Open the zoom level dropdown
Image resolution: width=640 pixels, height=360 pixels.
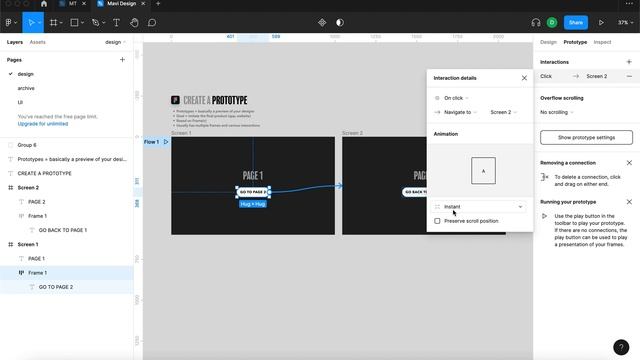click(624, 22)
